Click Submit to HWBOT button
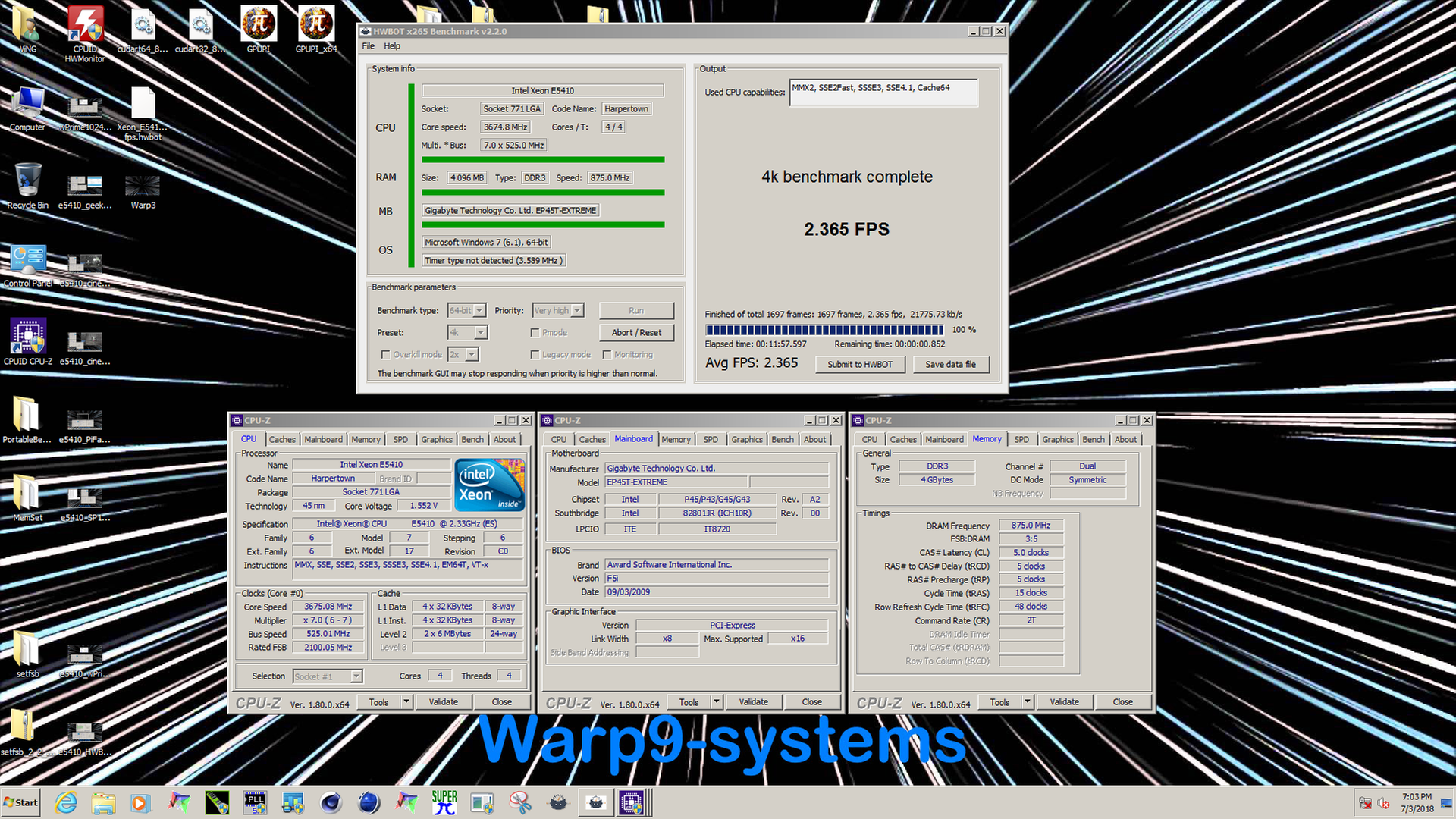Image resolution: width=1456 pixels, height=819 pixels. pyautogui.click(x=860, y=365)
